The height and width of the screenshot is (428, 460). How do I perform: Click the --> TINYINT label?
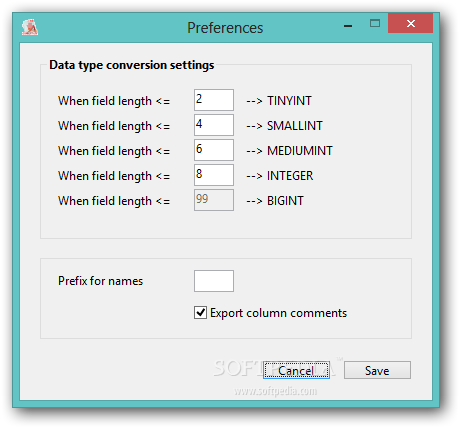click(279, 101)
